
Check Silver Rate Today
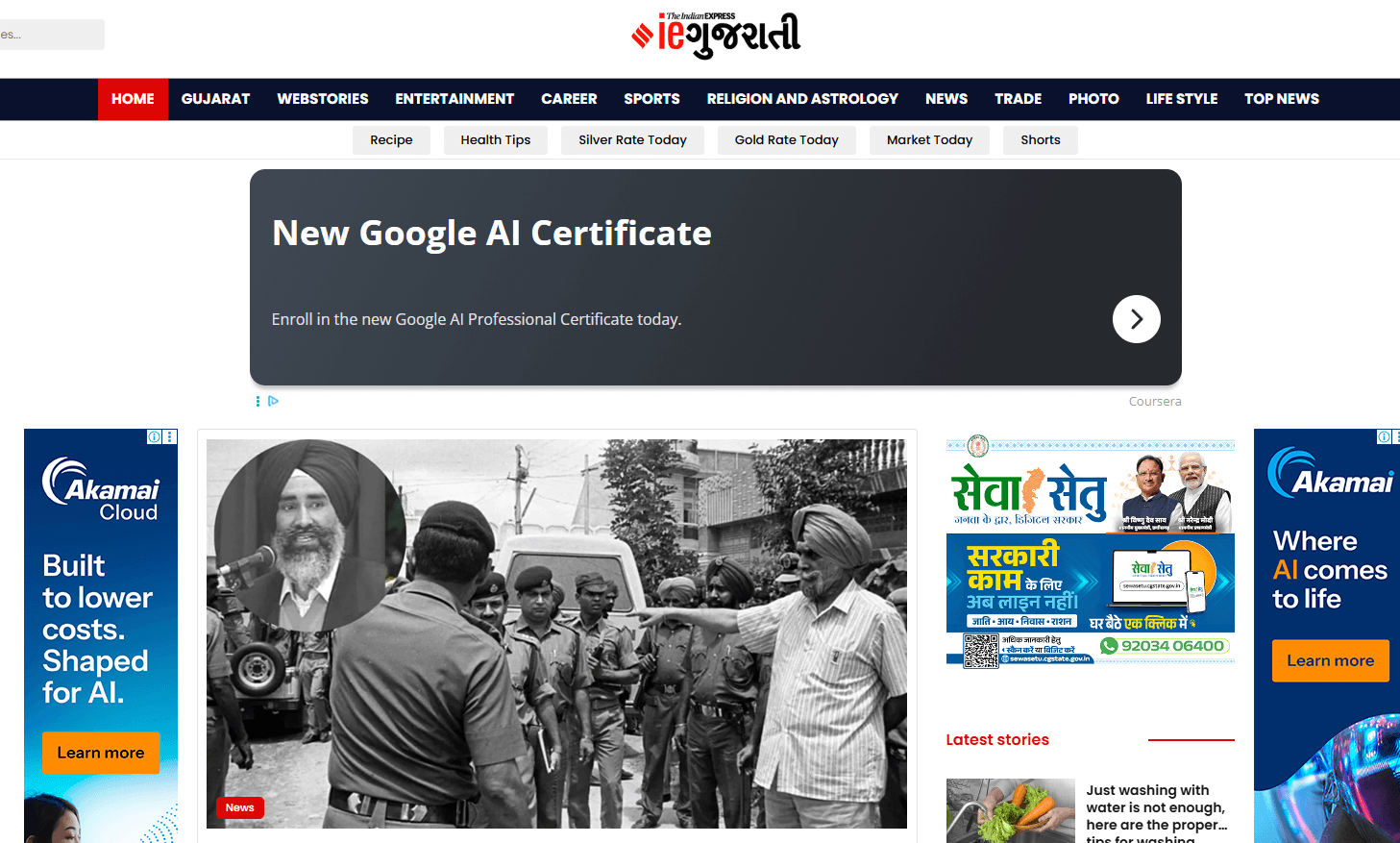632,140
